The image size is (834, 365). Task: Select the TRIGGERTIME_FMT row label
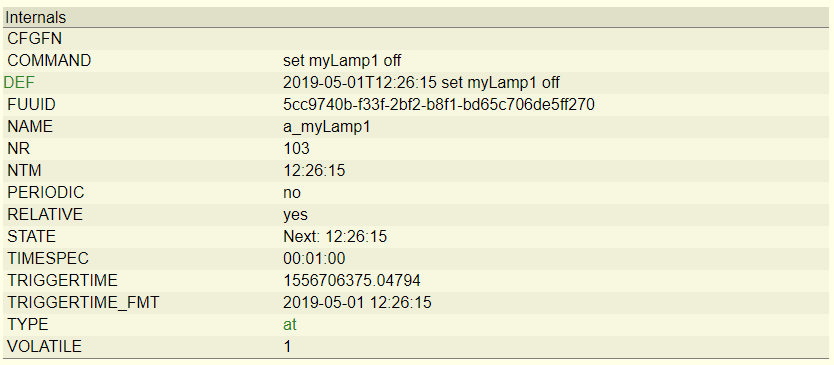(83, 303)
